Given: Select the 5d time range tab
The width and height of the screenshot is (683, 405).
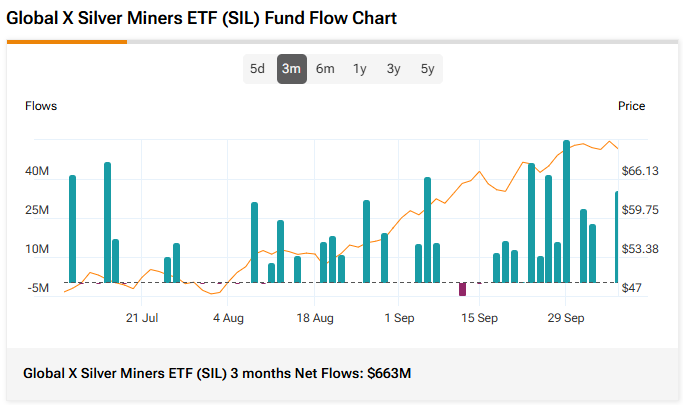Looking at the screenshot, I should click(257, 69).
